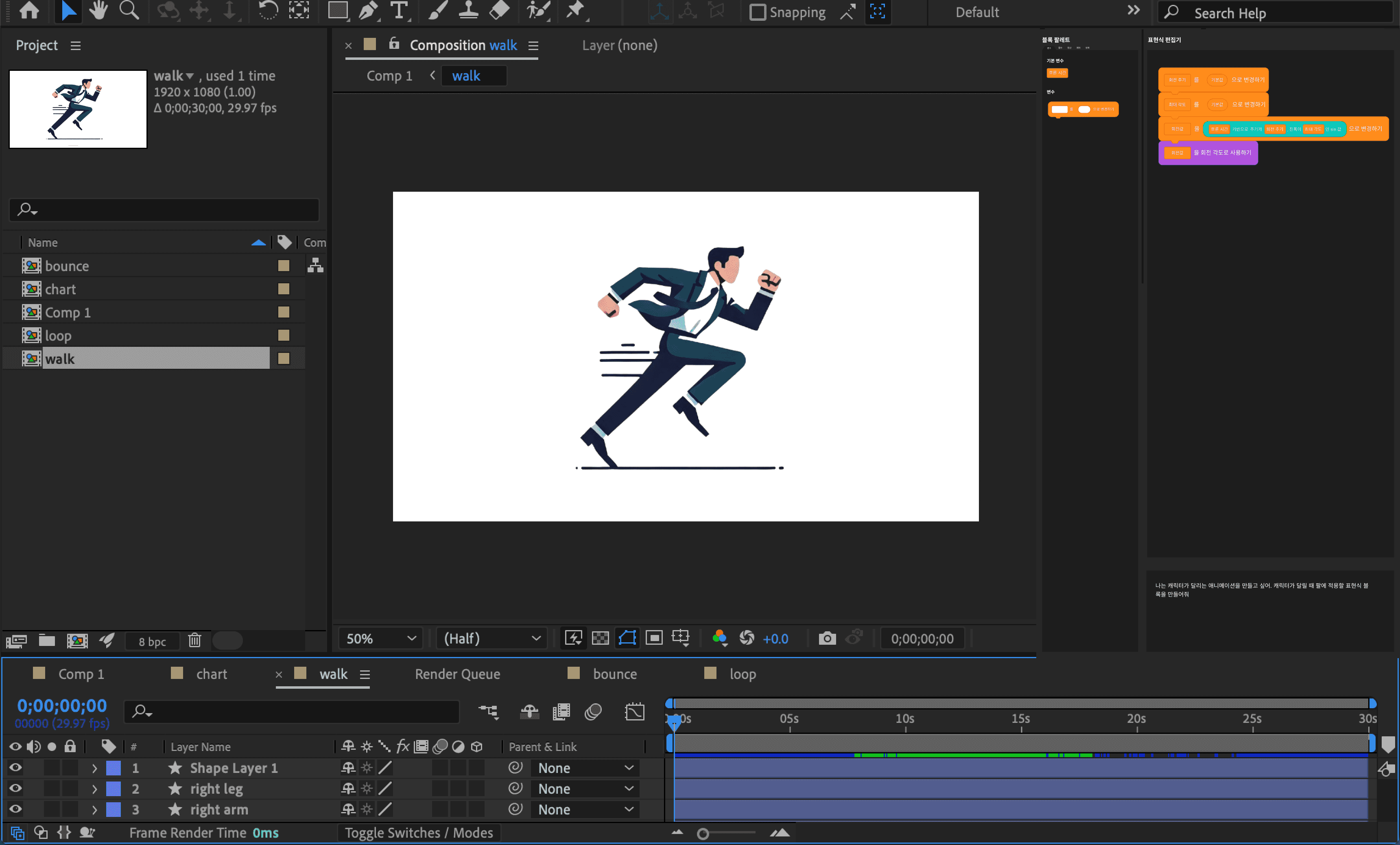Image resolution: width=1400 pixels, height=845 pixels.
Task: Select the Hand tool
Action: coord(98,10)
